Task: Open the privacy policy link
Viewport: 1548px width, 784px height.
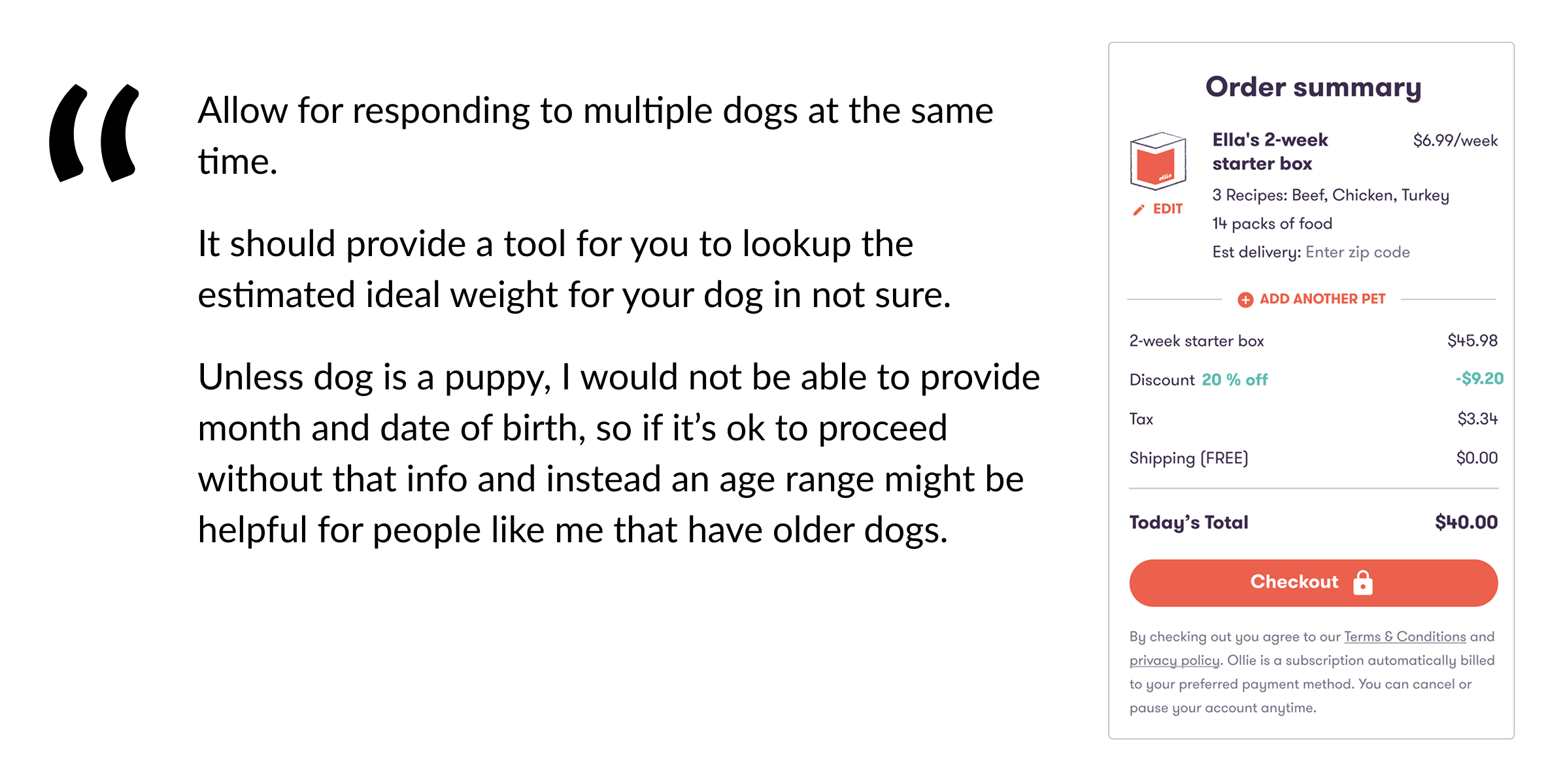Action: (1174, 661)
